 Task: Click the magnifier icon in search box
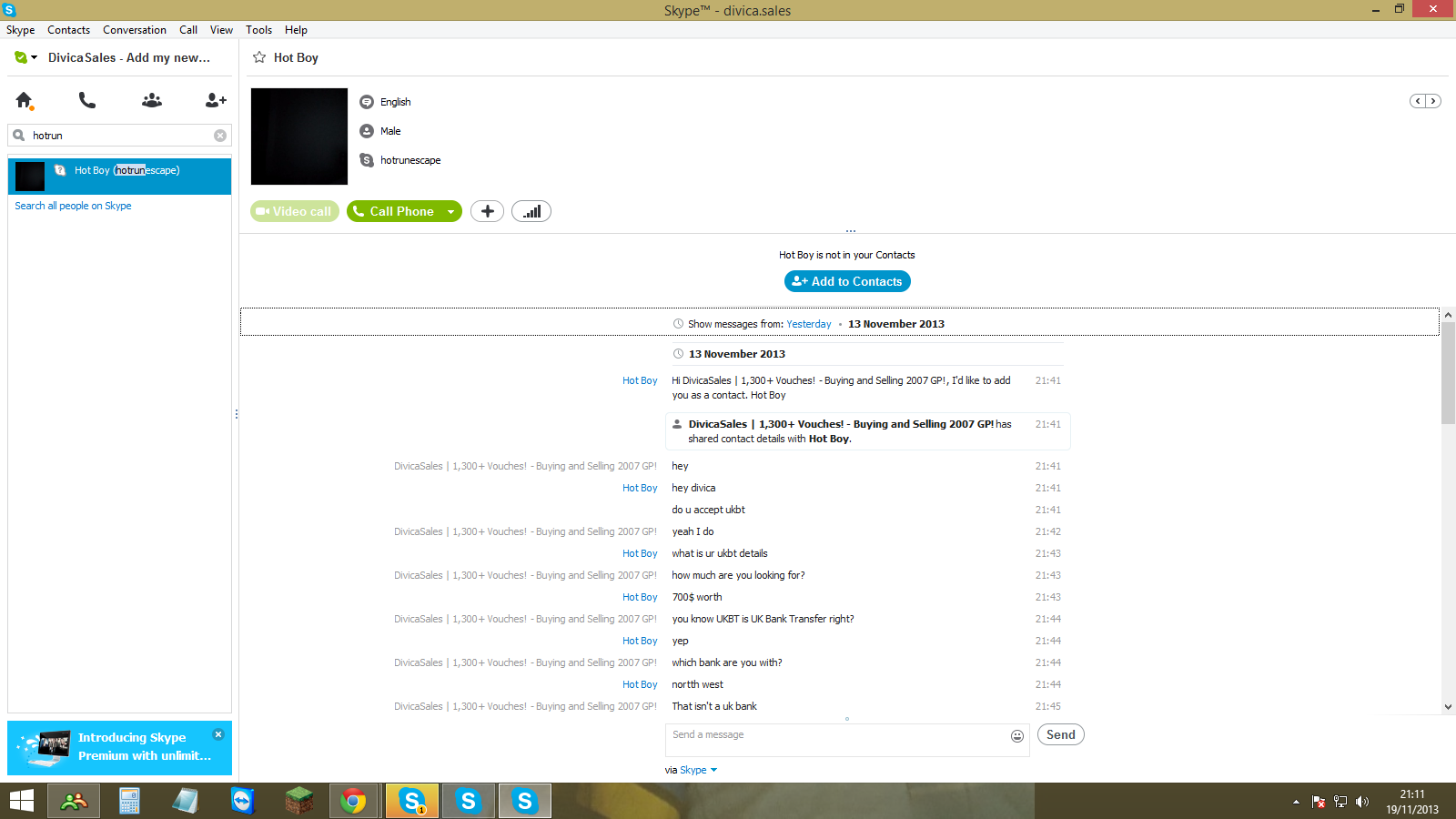click(x=19, y=136)
